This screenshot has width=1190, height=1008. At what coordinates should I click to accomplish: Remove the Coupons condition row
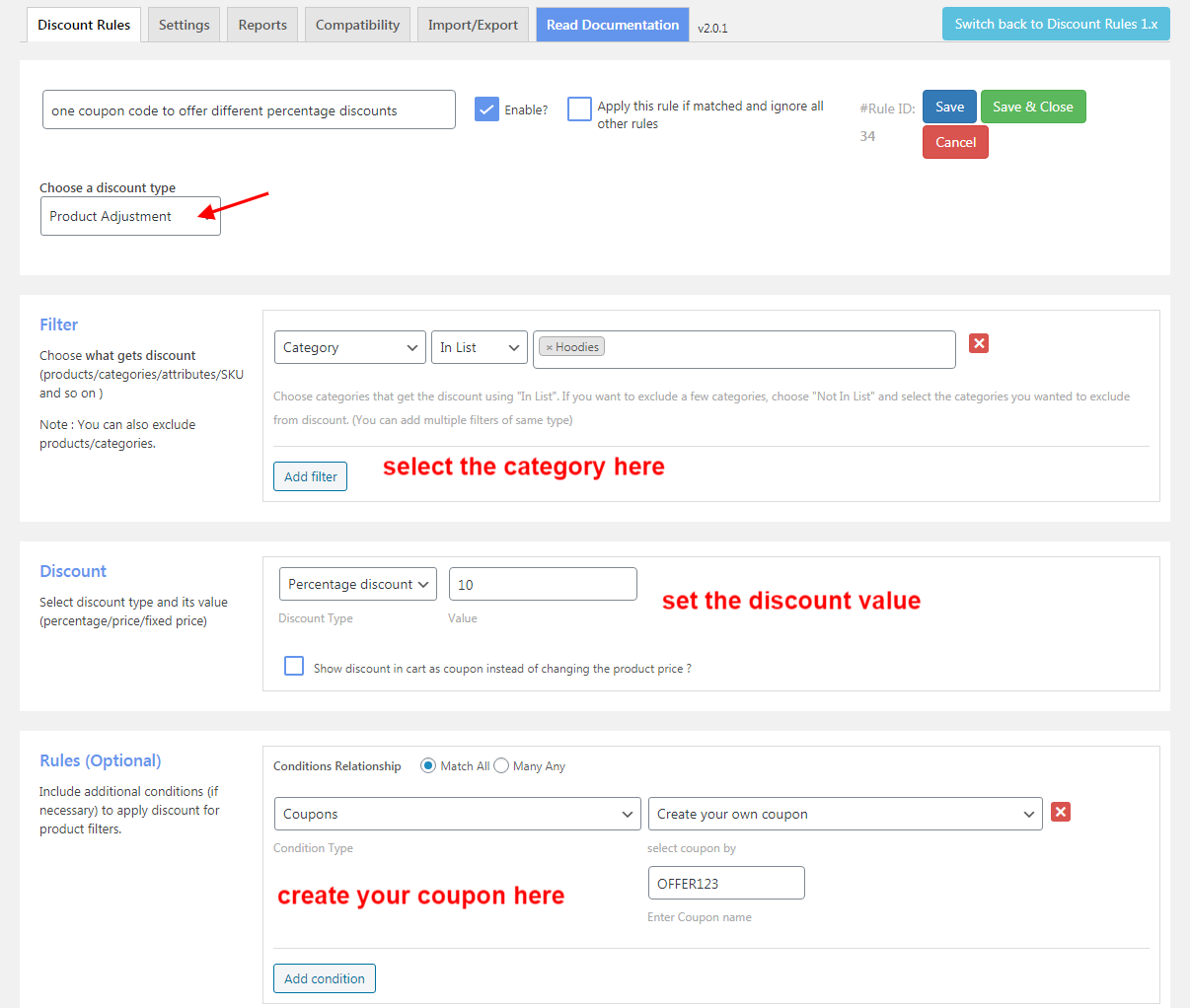pyautogui.click(x=1060, y=812)
